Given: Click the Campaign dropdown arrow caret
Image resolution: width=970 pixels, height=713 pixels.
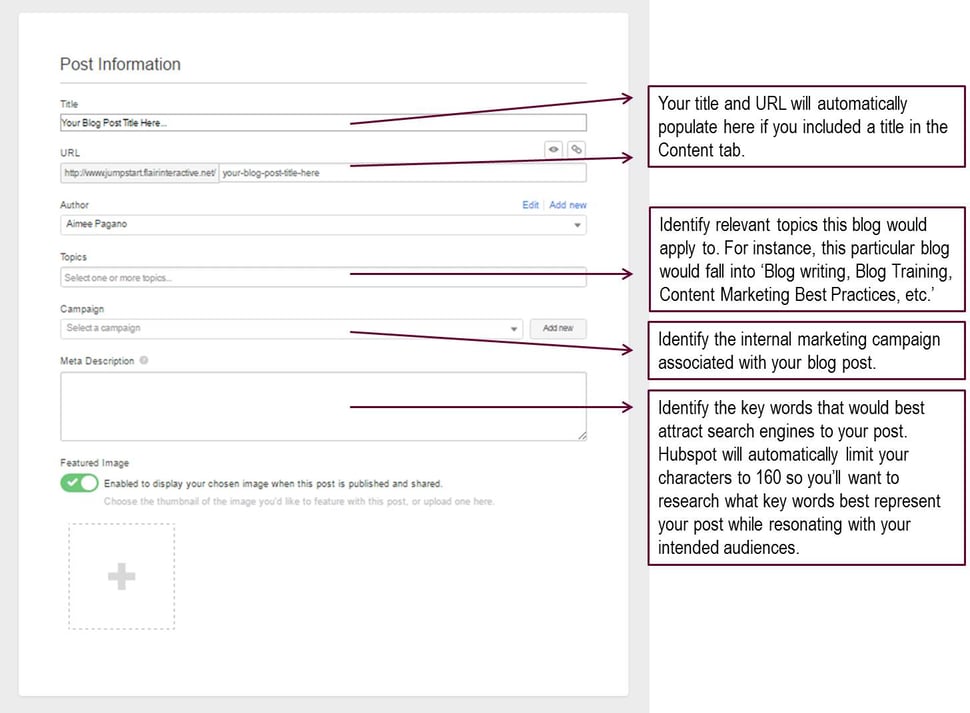Looking at the screenshot, I should point(514,328).
